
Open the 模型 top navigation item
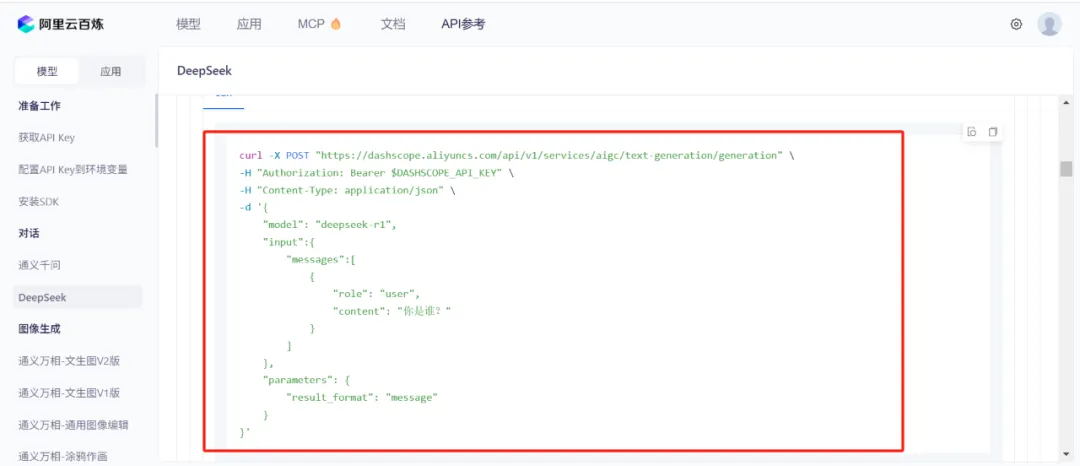pos(188,24)
